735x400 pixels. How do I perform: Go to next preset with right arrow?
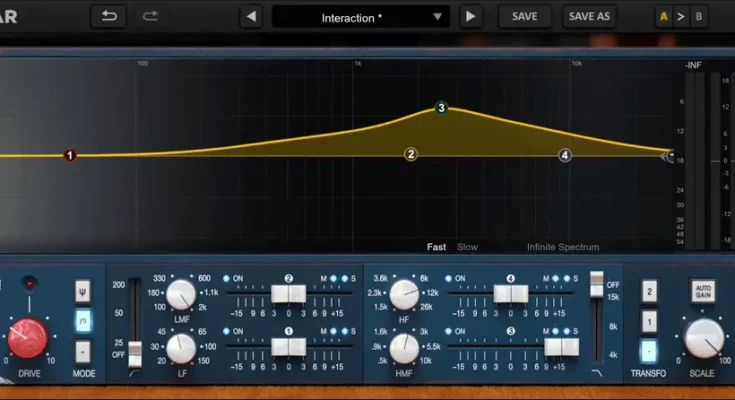pyautogui.click(x=471, y=17)
